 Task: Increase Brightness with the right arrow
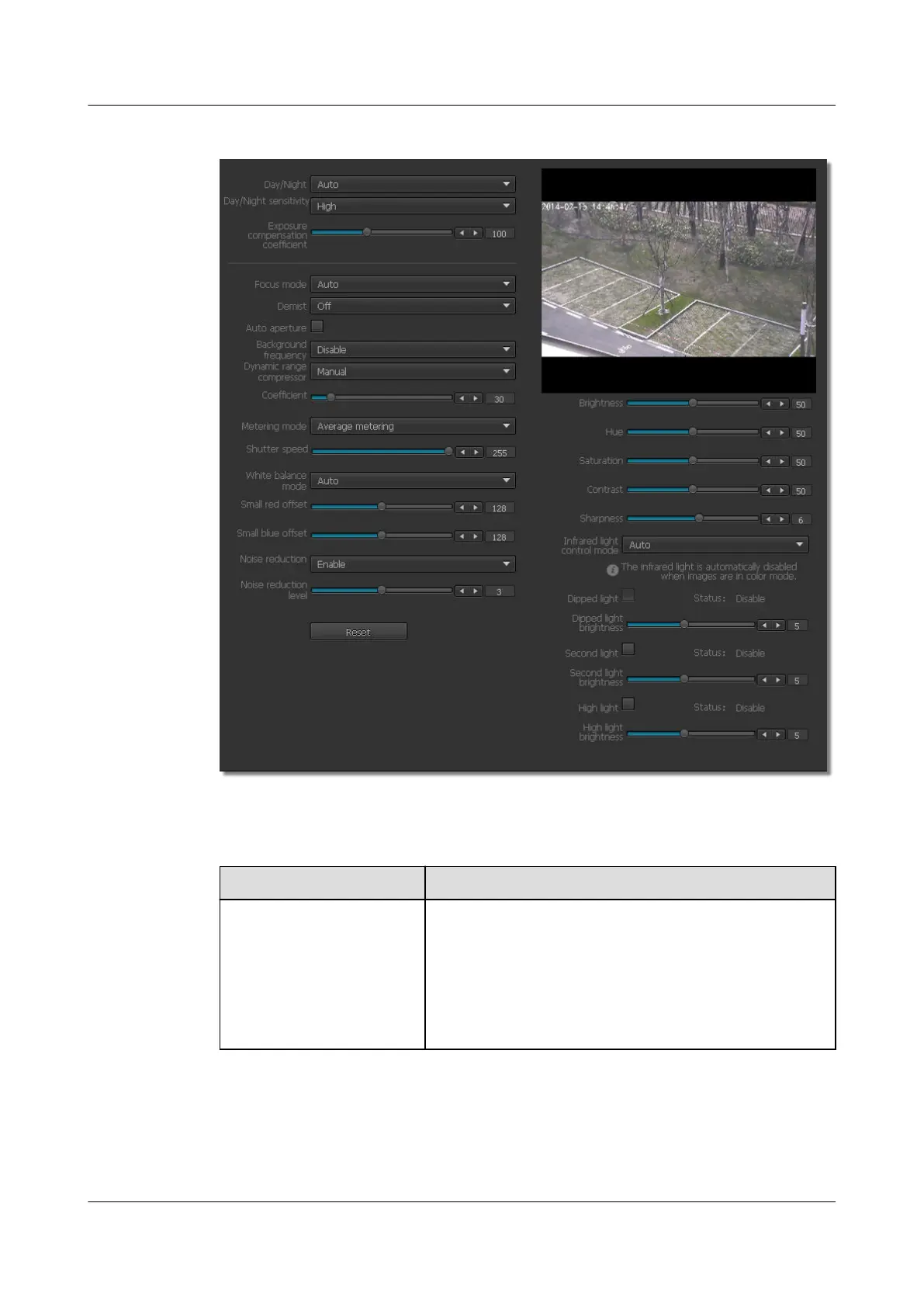(781, 404)
